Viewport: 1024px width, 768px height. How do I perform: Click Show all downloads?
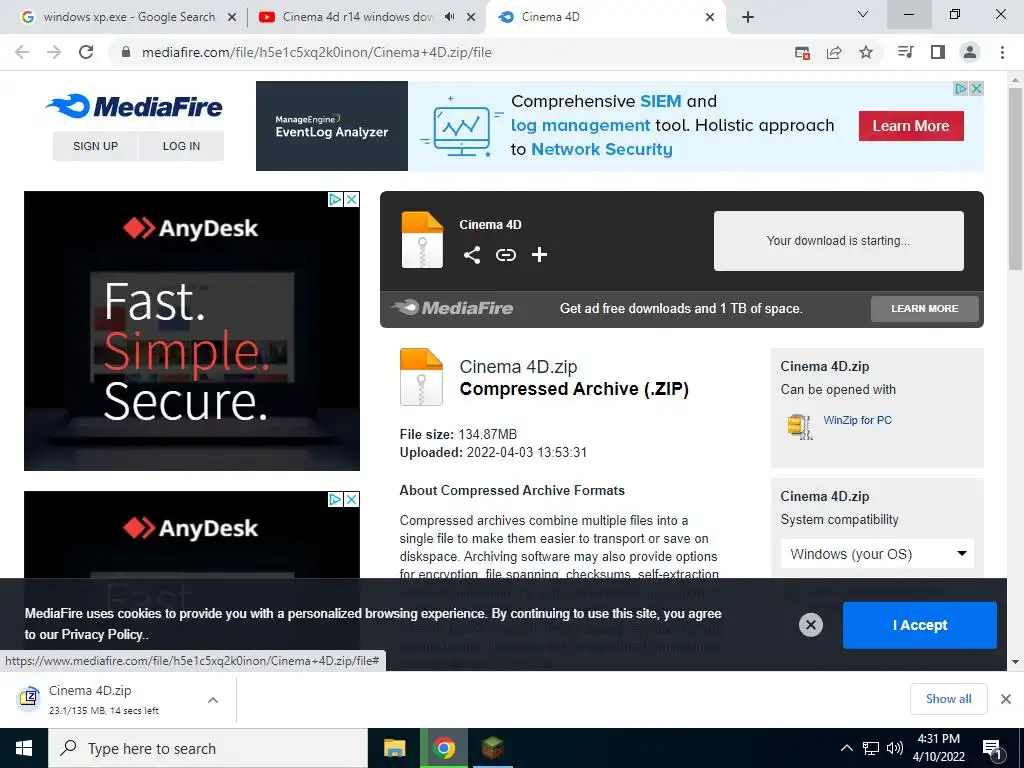click(948, 699)
